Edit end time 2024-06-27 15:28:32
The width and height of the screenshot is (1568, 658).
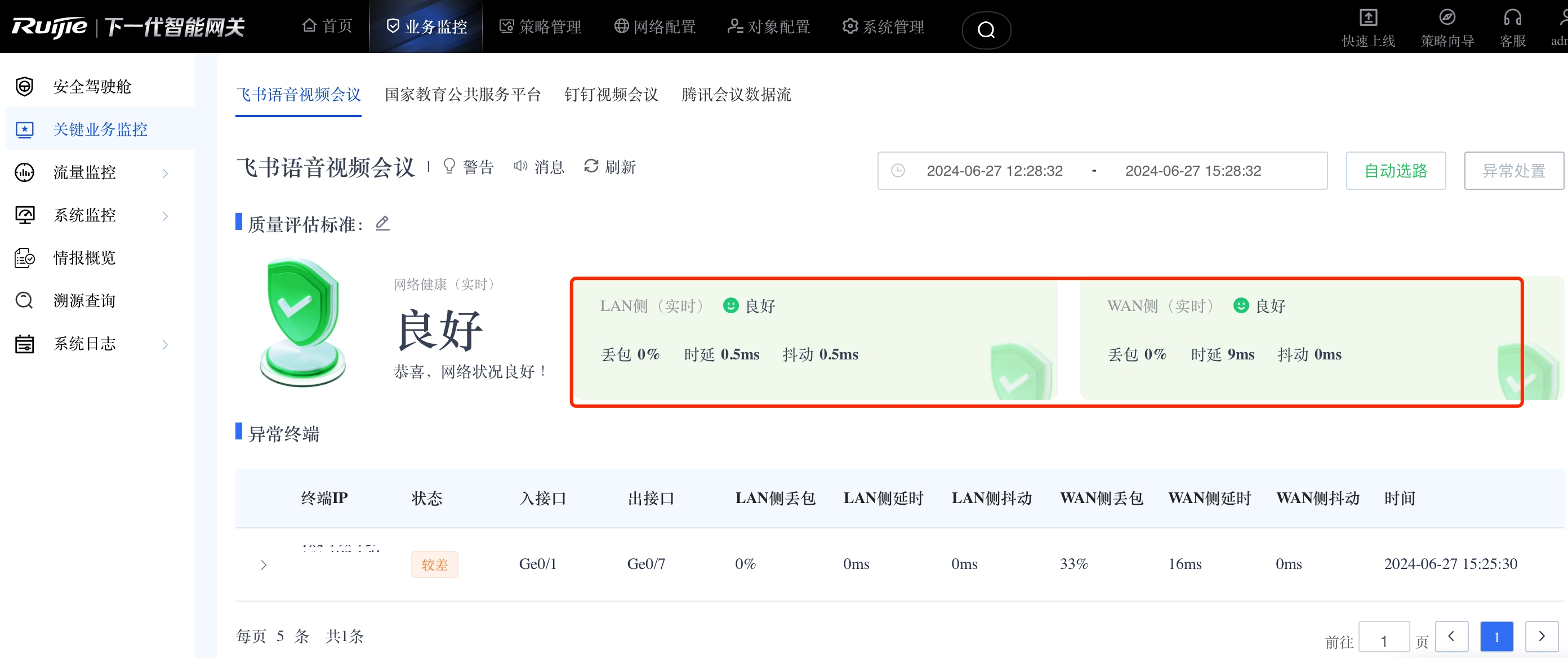coord(1192,171)
